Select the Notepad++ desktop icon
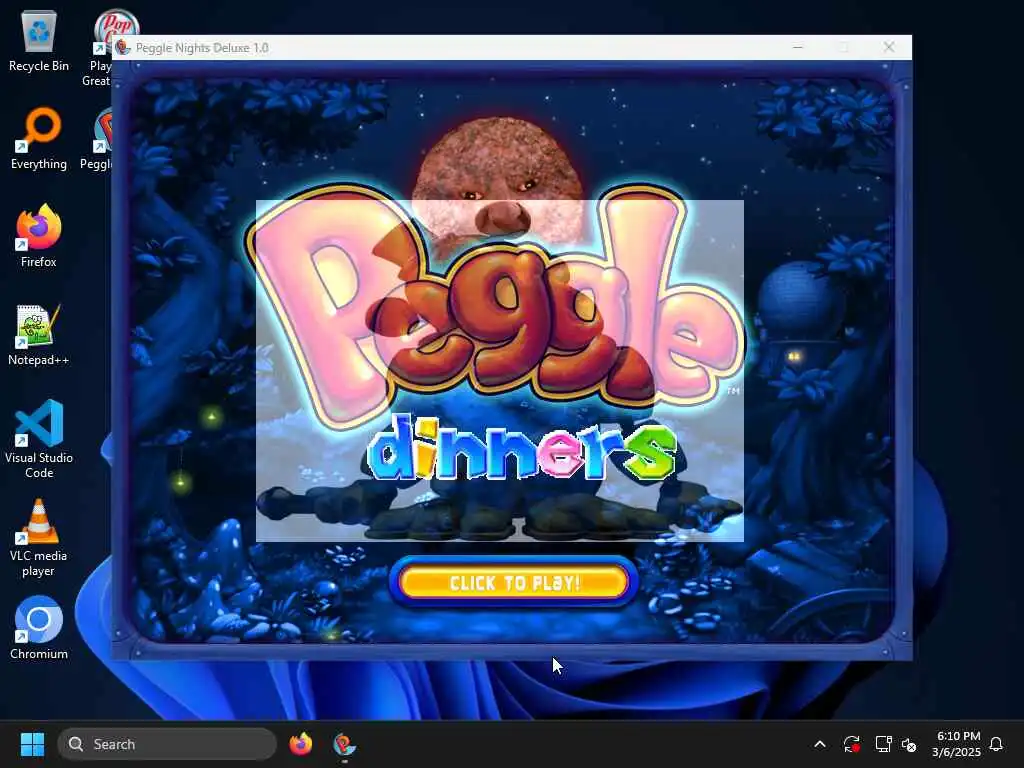This screenshot has height=768, width=1024. (39, 334)
